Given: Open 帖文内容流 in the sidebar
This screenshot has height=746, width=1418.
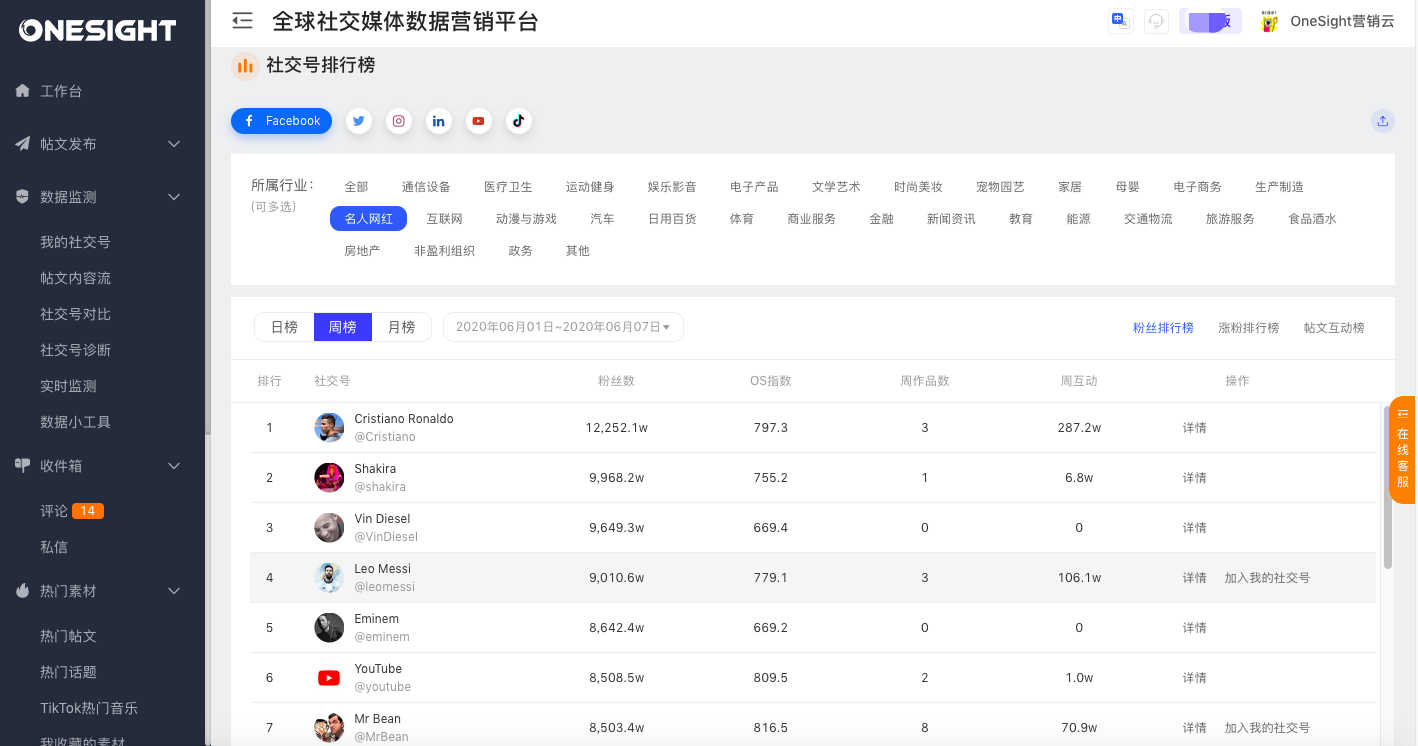Looking at the screenshot, I should coord(75,278).
